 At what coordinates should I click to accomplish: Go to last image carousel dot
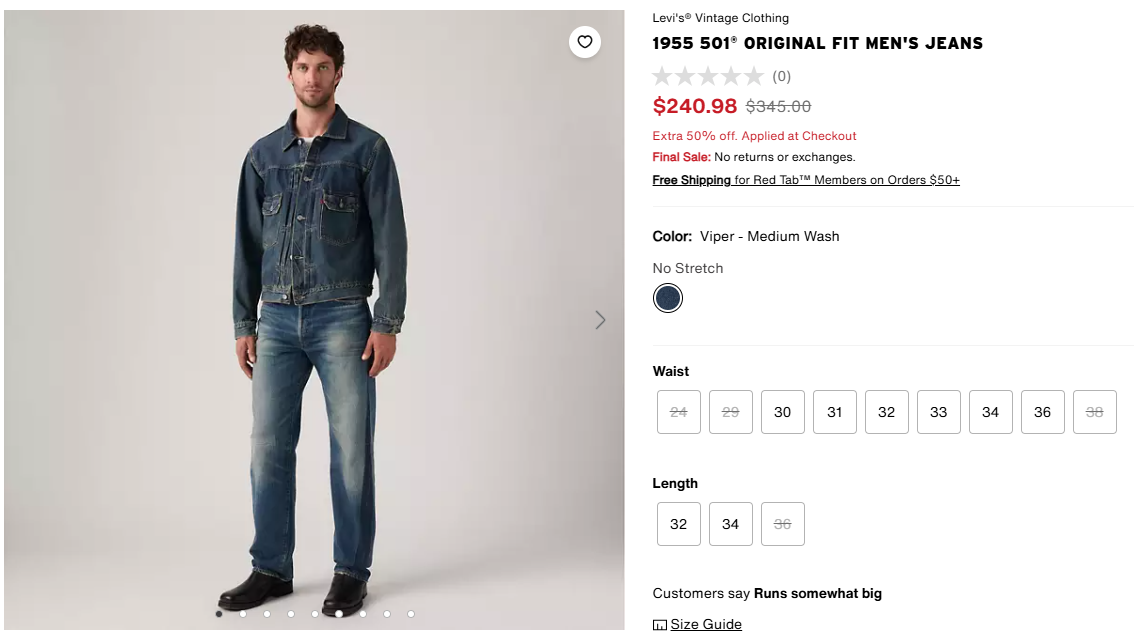tap(411, 614)
